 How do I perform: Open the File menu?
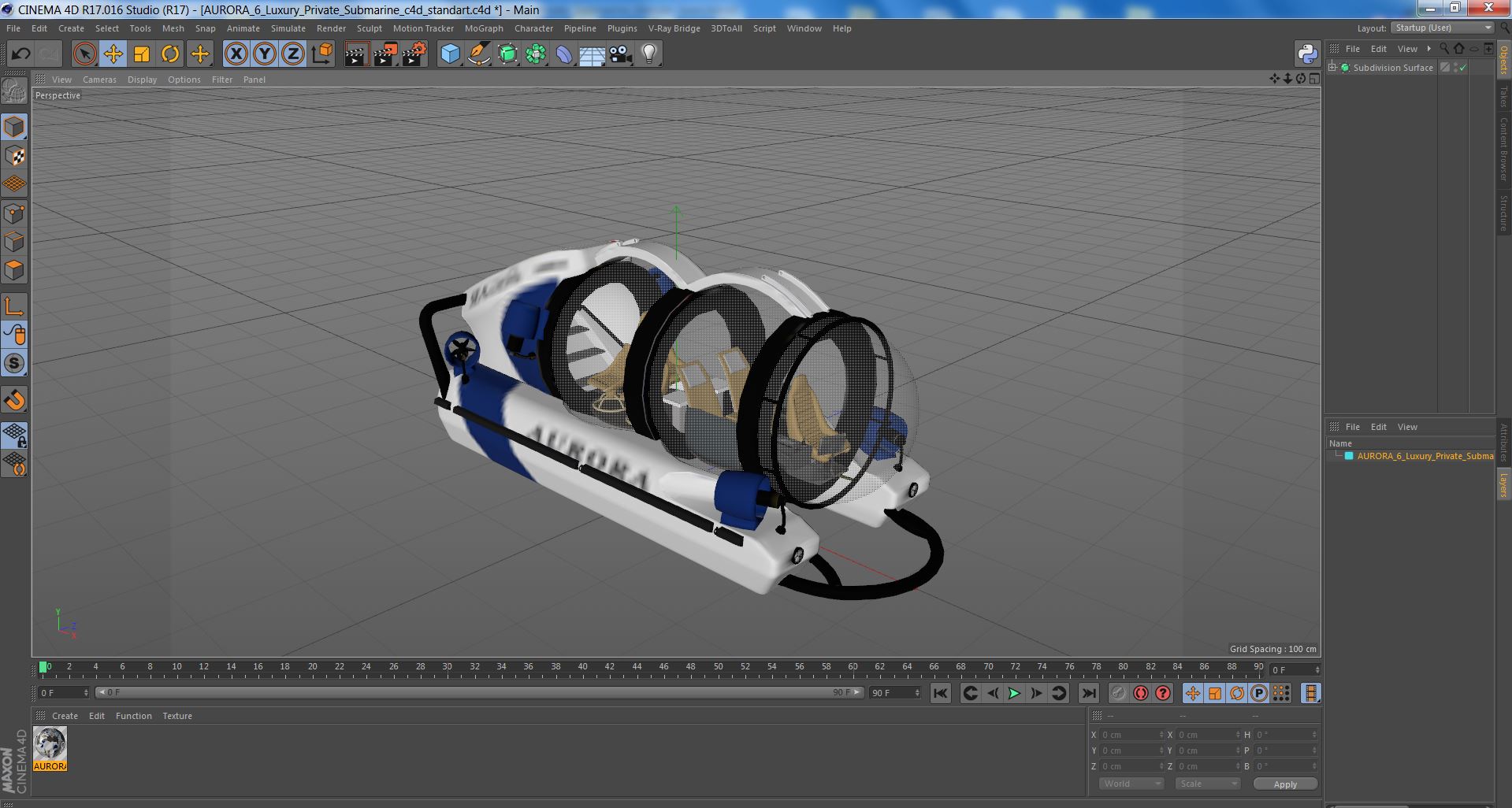13,28
